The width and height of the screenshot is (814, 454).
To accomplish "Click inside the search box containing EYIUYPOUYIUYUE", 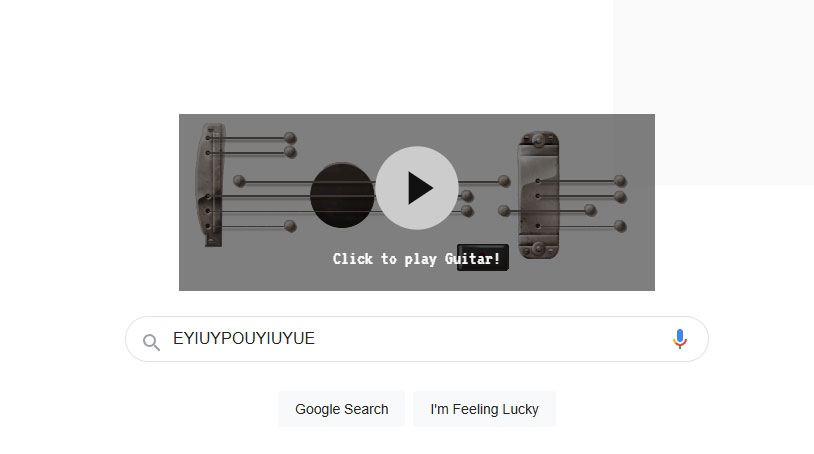I will [x=417, y=339].
